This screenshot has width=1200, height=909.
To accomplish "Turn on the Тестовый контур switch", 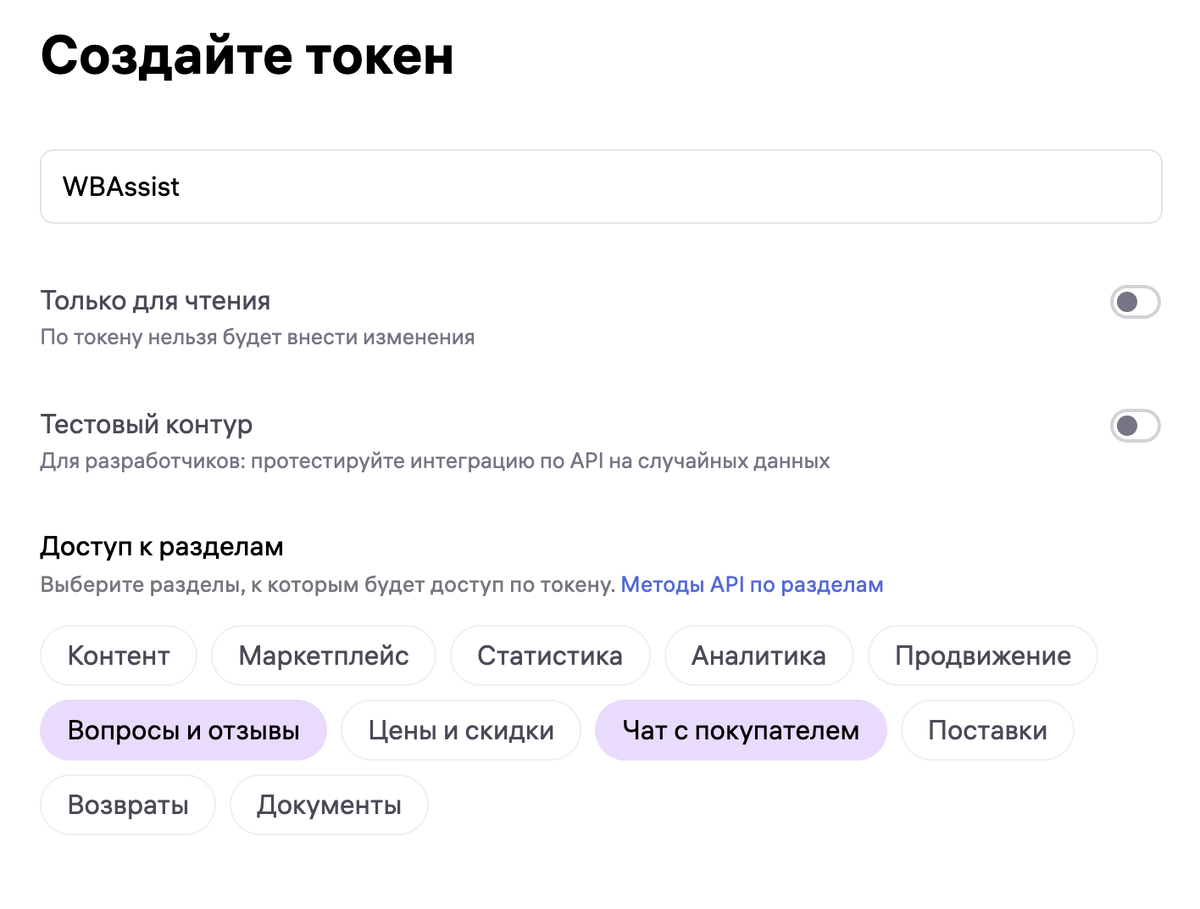I will coord(1135,426).
